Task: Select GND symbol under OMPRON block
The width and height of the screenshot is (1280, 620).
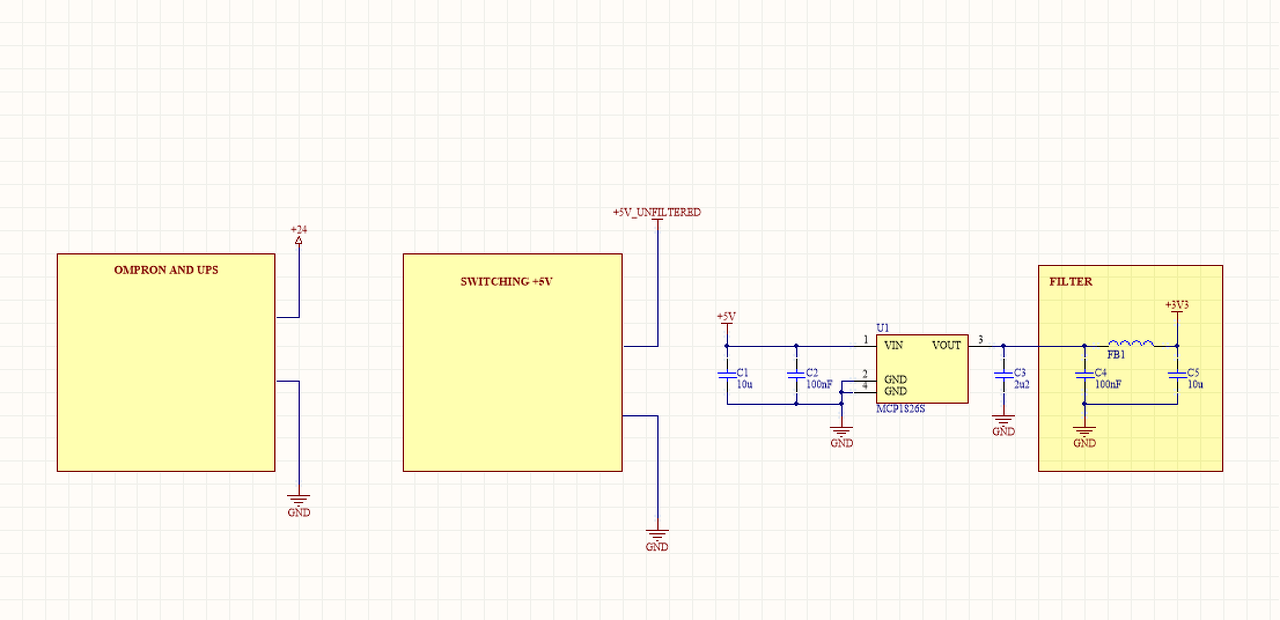Action: click(299, 505)
